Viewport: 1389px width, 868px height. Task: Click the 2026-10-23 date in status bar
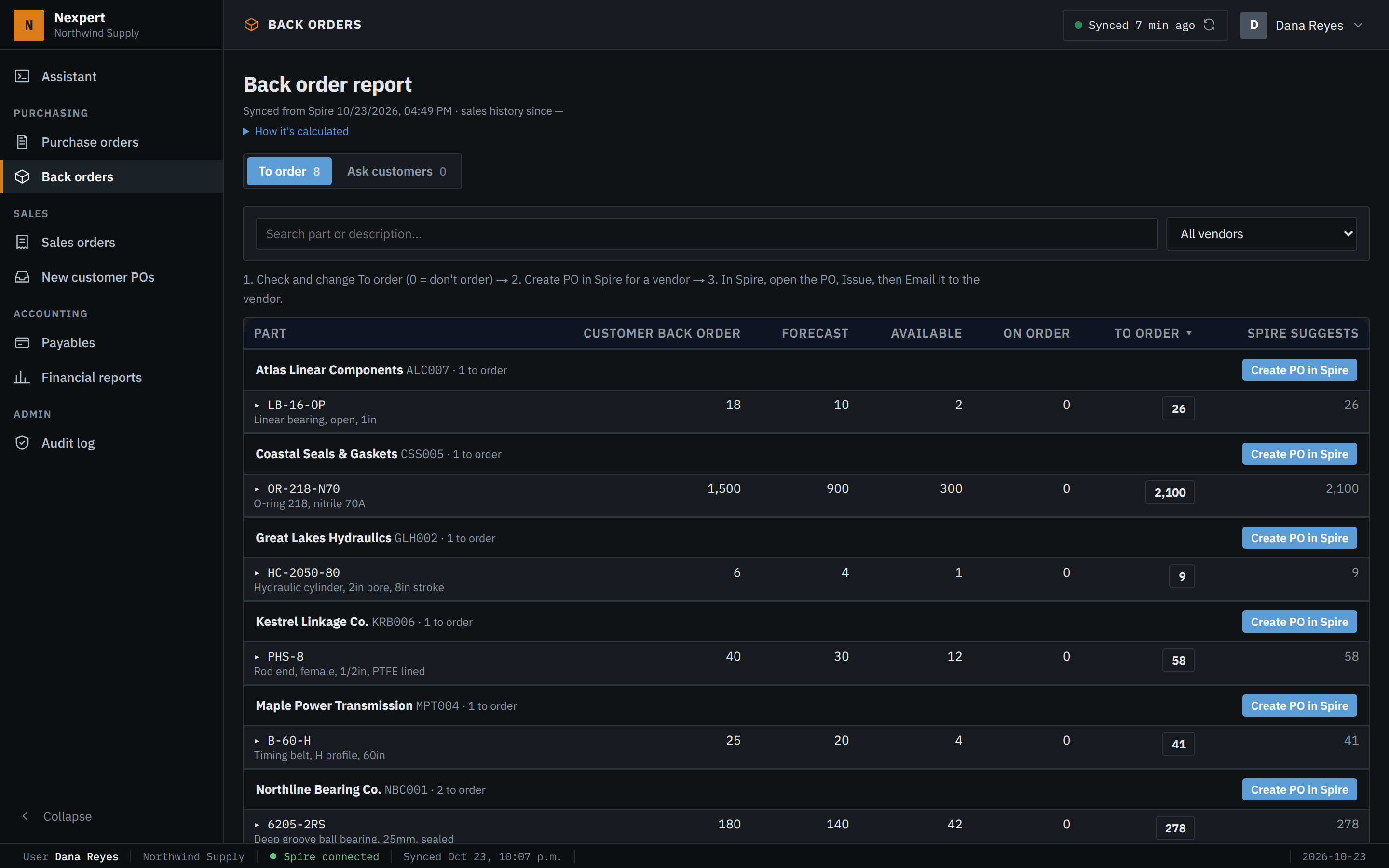coord(1334,856)
